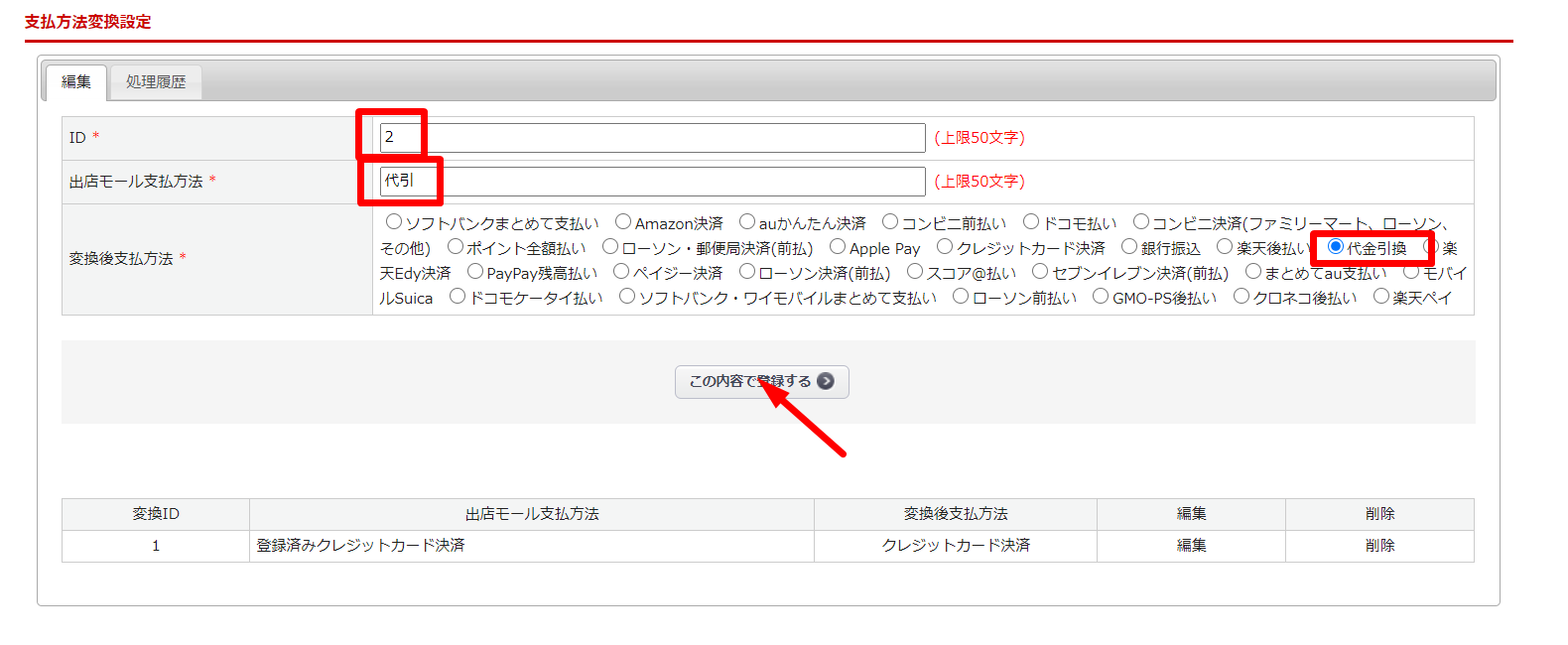The image size is (1568, 645).
Task: Pick コンビニ前払い payment option
Action: [x=890, y=221]
